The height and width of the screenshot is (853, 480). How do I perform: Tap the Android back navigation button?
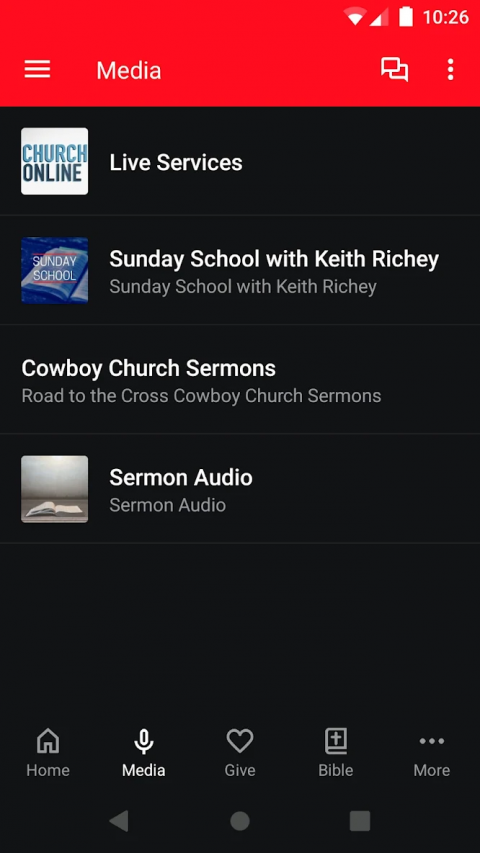tap(119, 820)
